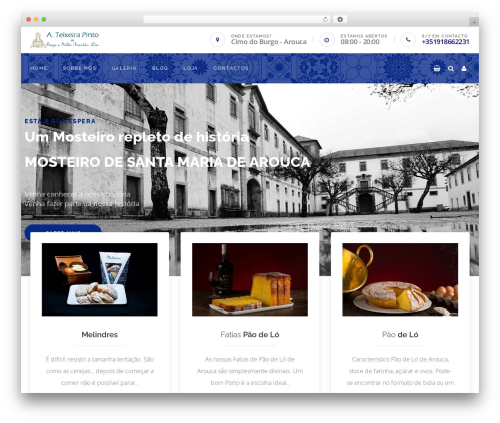The height and width of the screenshot is (423, 500).
Task: Click the Estamos Abertos label
Action: (364, 36)
